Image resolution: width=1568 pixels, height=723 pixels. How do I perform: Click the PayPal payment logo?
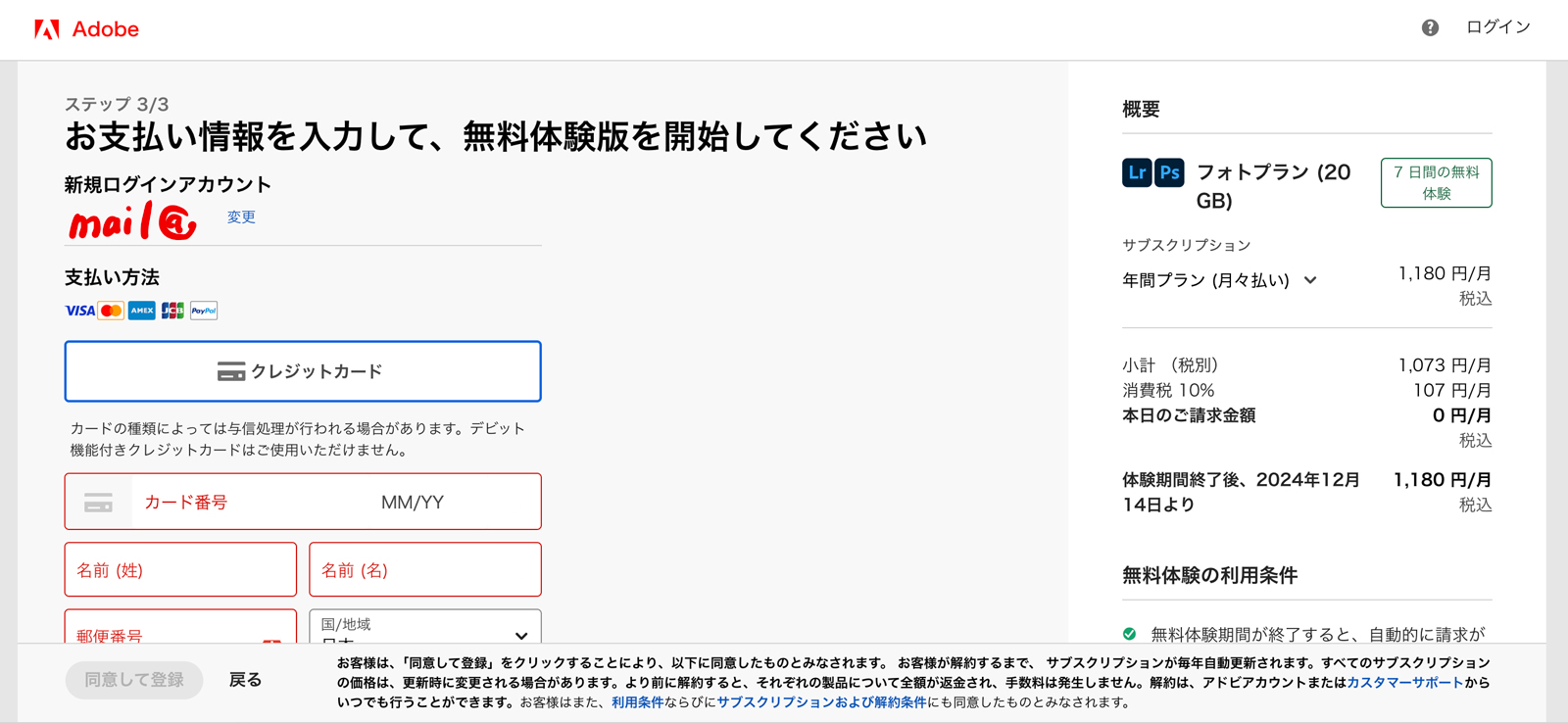204,311
